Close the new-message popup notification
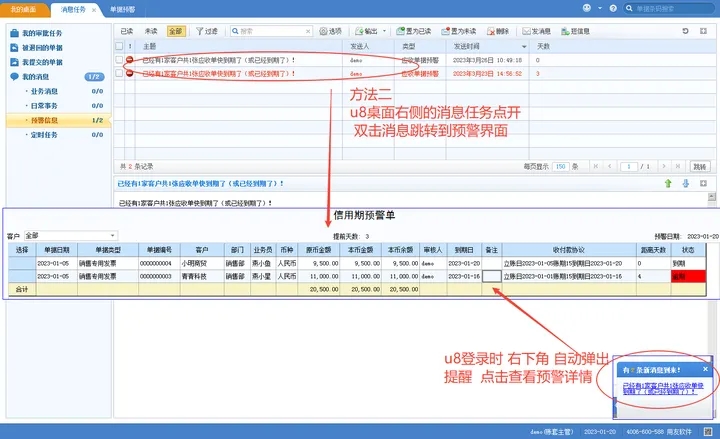Viewport: 720px width, 439px height. (706, 369)
